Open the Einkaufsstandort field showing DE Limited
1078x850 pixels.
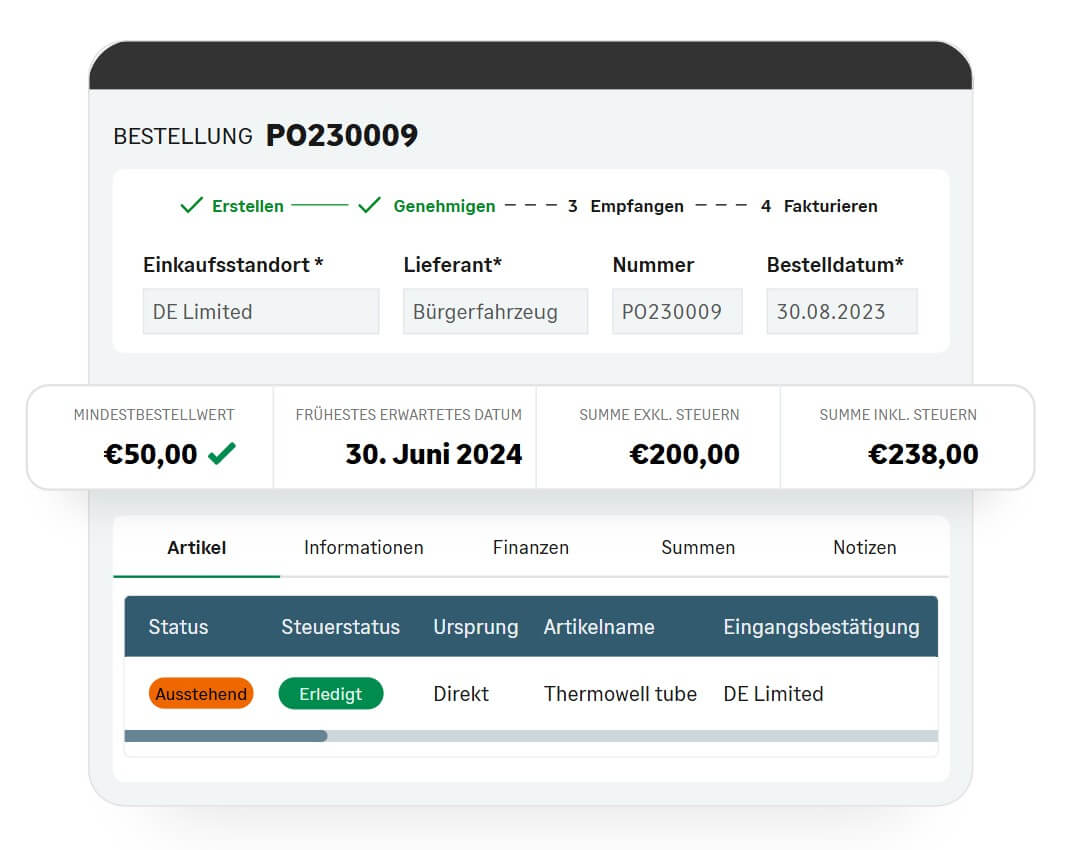coord(261,312)
